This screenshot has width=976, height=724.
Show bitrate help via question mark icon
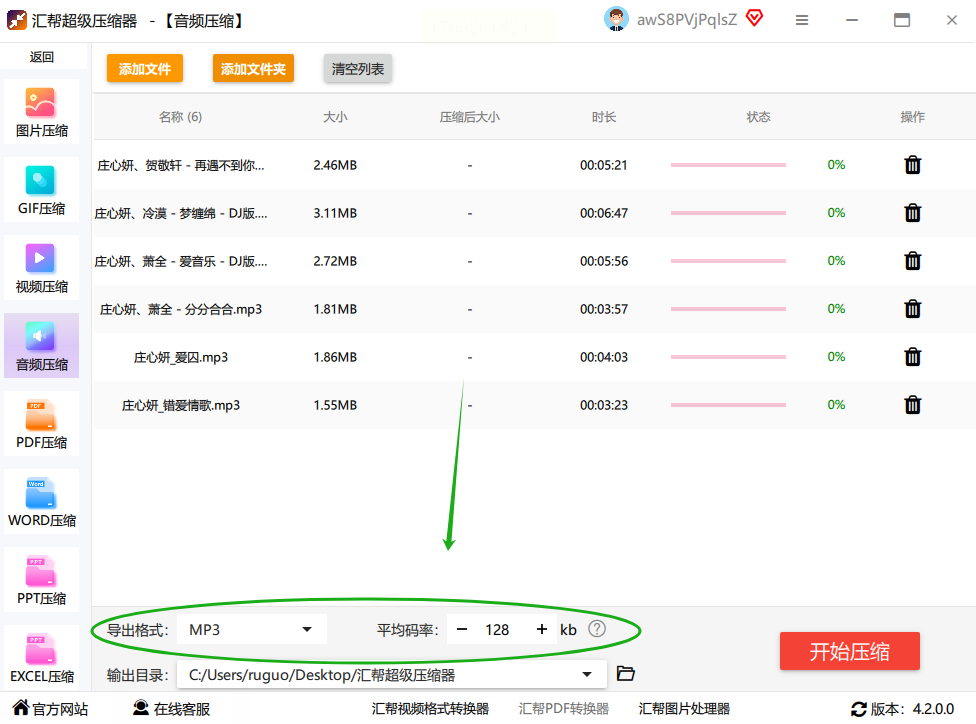(596, 629)
